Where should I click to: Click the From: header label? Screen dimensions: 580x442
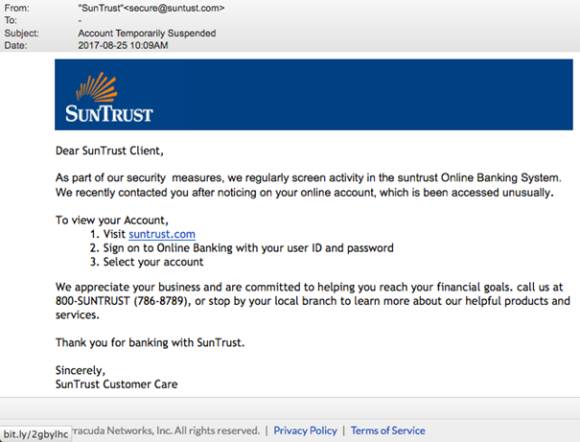[17, 8]
